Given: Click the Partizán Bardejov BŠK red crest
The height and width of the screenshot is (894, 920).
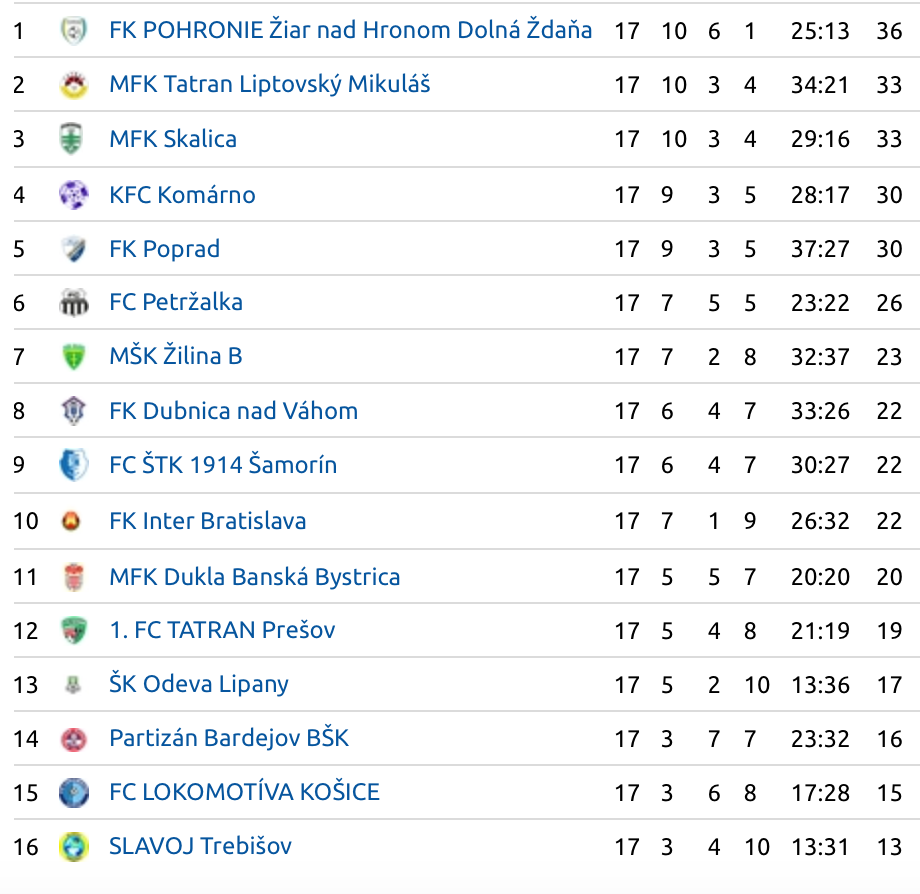Looking at the screenshot, I should click(74, 739).
